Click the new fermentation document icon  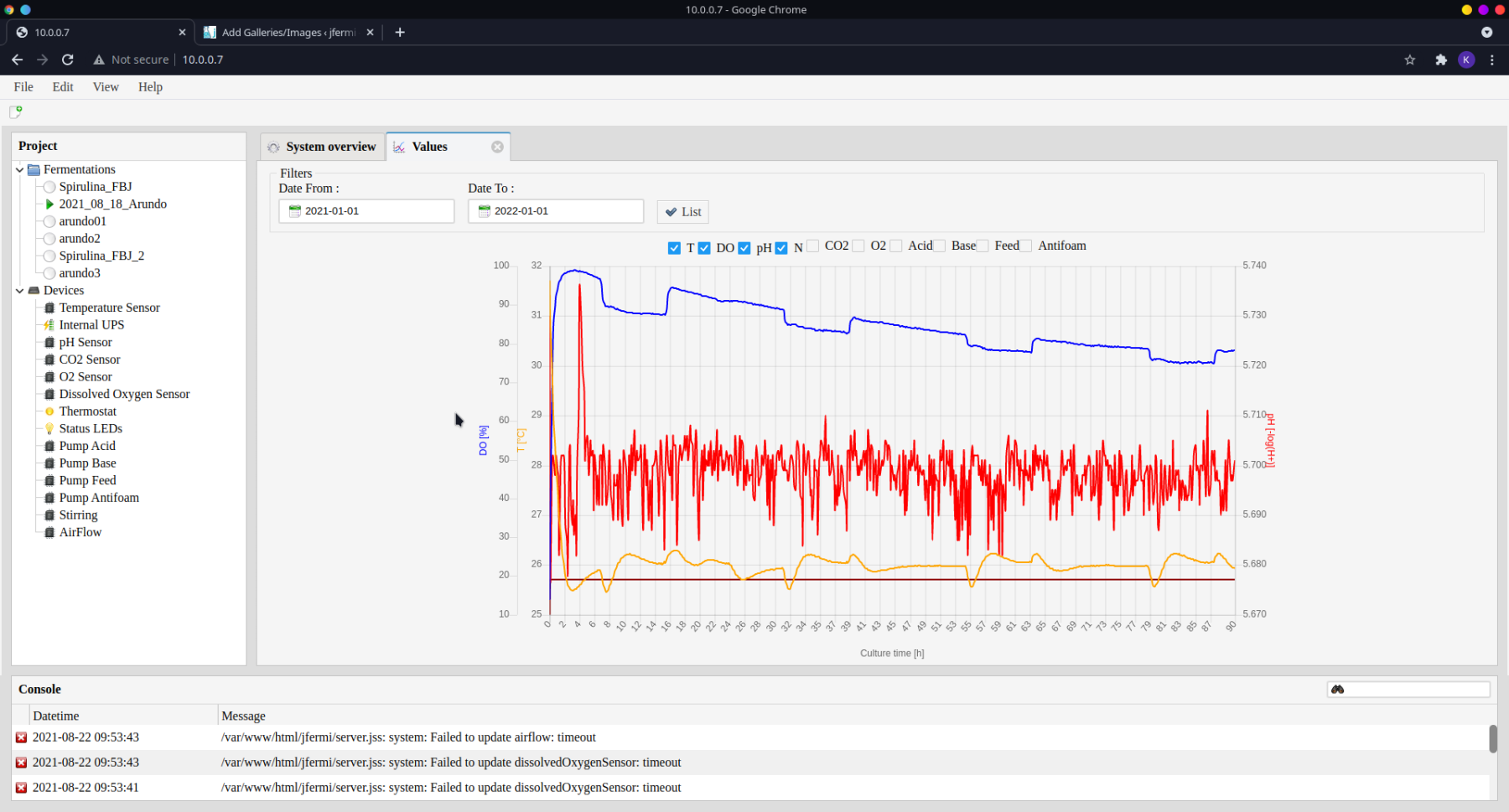click(15, 111)
